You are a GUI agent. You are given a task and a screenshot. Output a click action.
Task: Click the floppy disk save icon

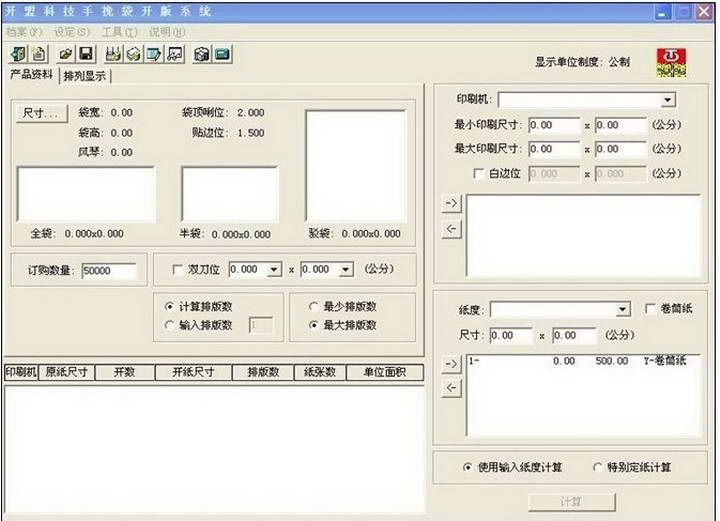(x=86, y=54)
